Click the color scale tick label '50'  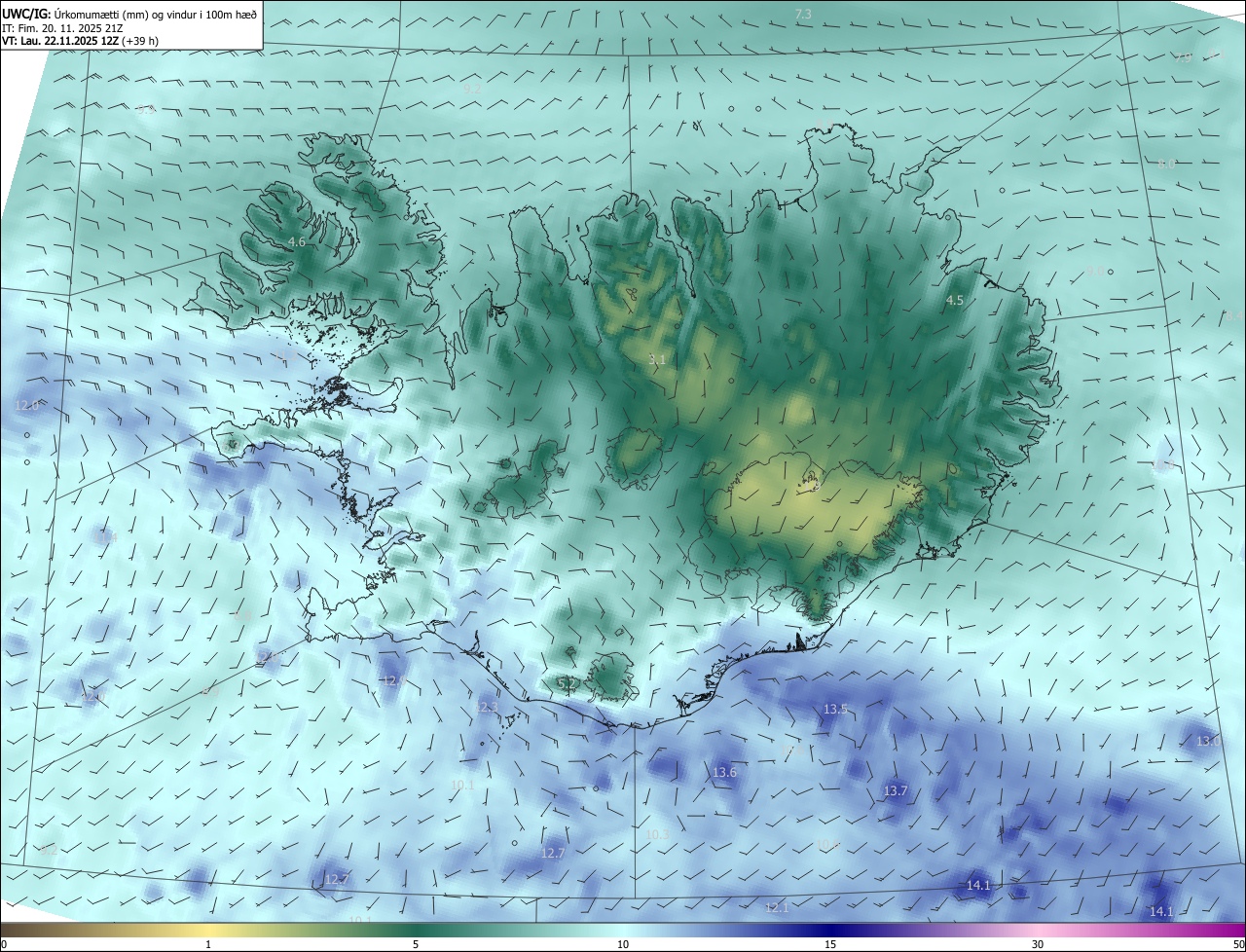1238,945
